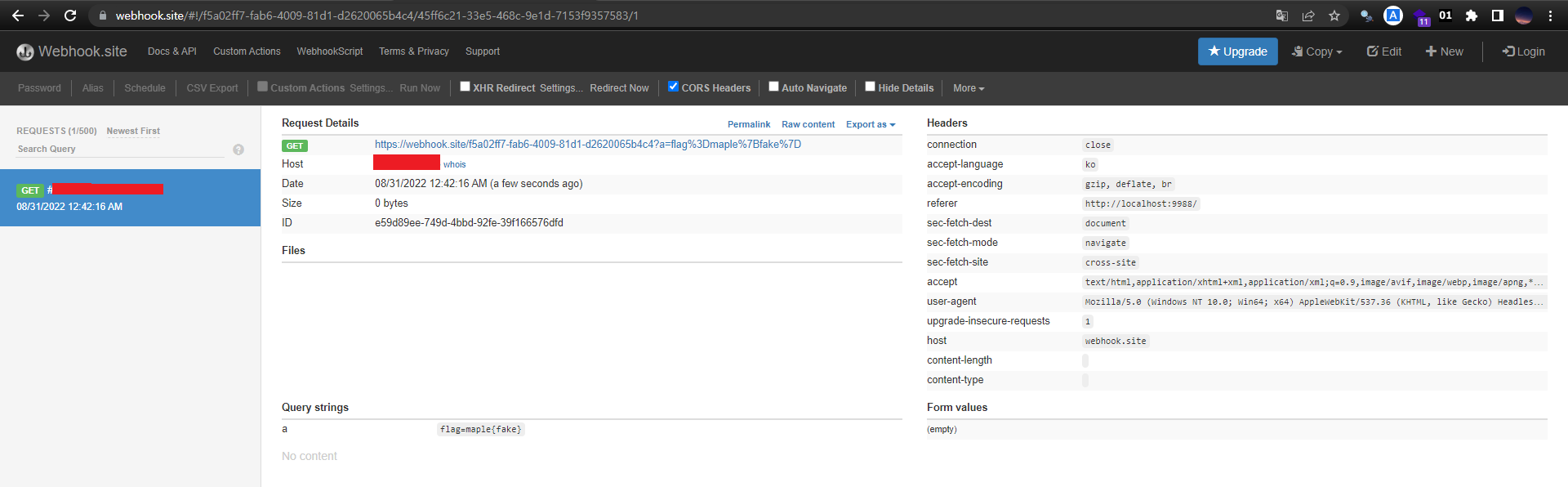Click the blue Upgrade button
The width and height of the screenshot is (1568, 487).
click(1238, 51)
